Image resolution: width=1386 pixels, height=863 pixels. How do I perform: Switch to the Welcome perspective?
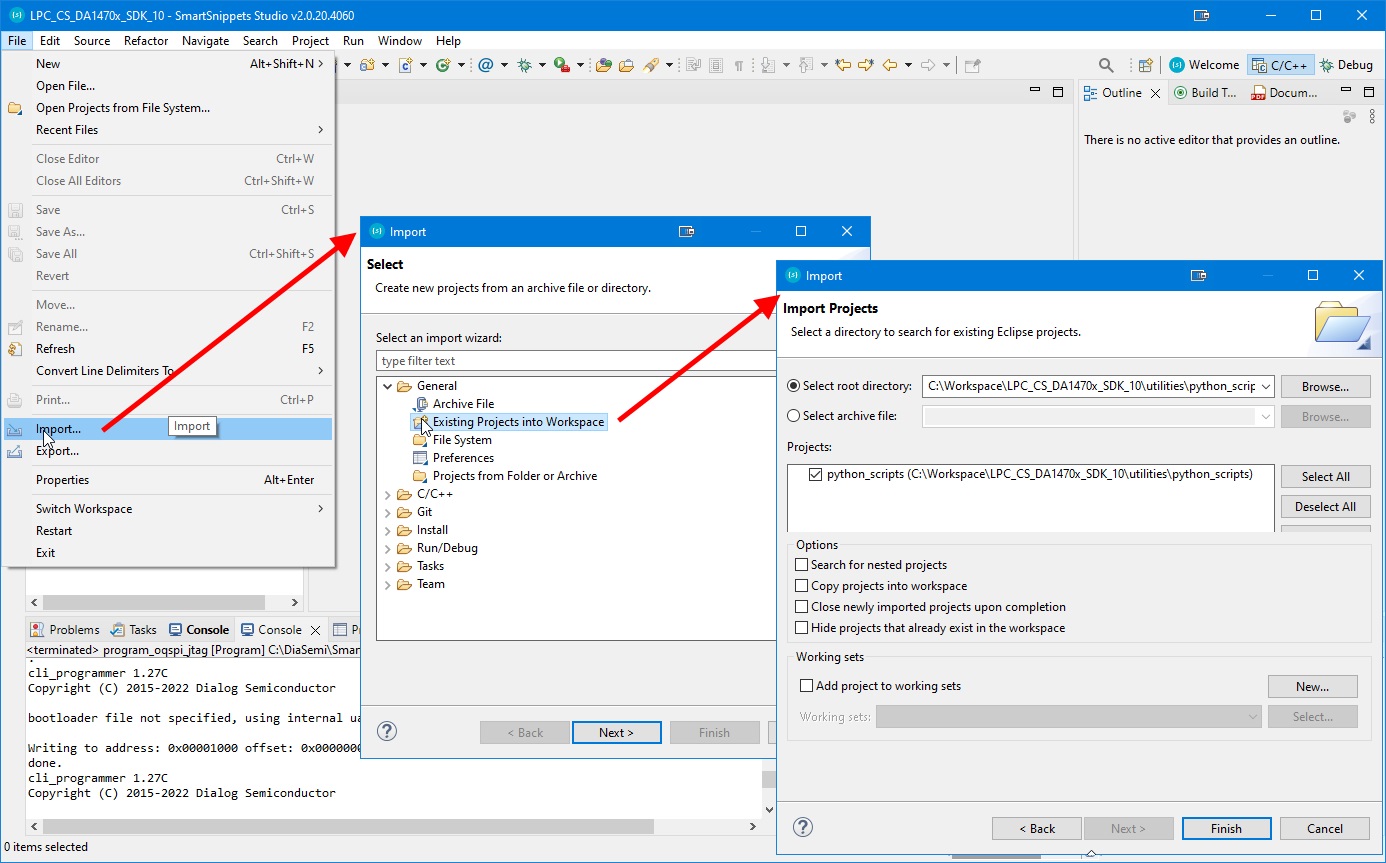(x=1205, y=65)
